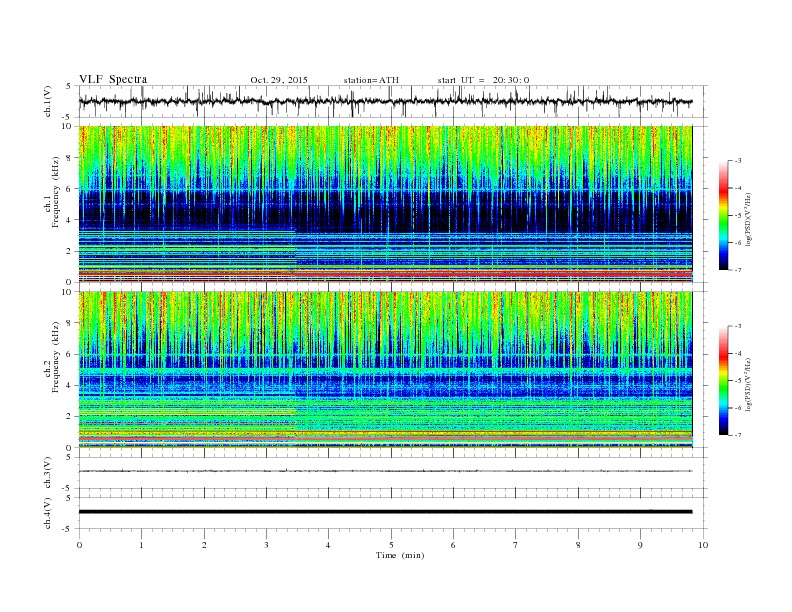Click time axis tick label '9'
Viewport: 792px width, 612px height.
(640, 545)
